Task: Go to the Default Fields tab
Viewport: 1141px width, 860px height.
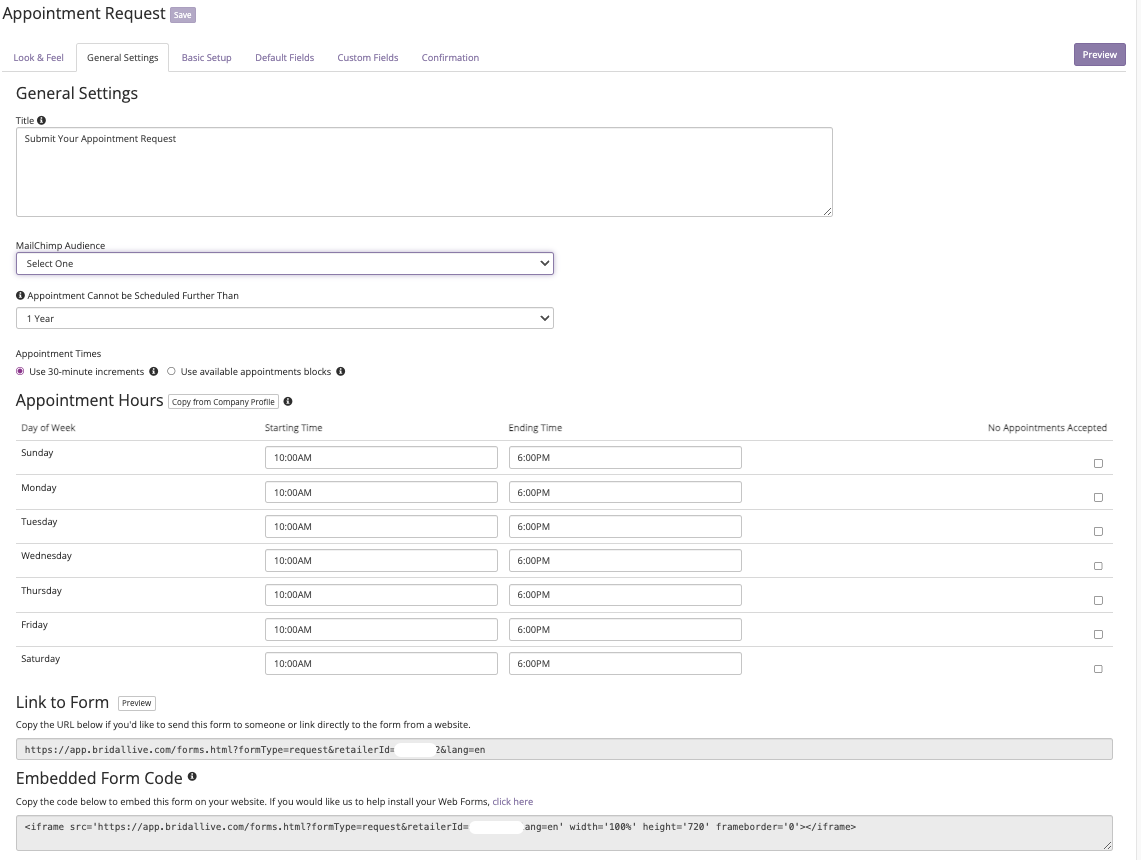Action: pyautogui.click(x=285, y=57)
